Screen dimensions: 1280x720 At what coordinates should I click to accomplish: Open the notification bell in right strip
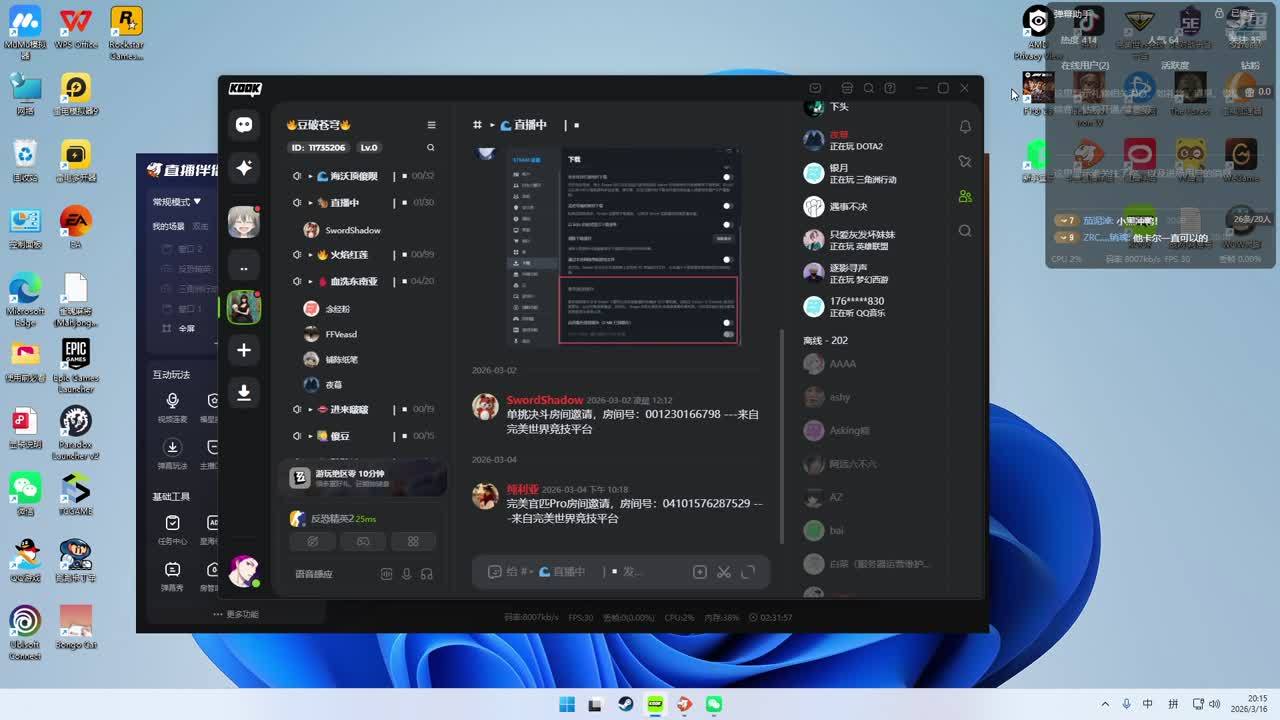[964, 127]
